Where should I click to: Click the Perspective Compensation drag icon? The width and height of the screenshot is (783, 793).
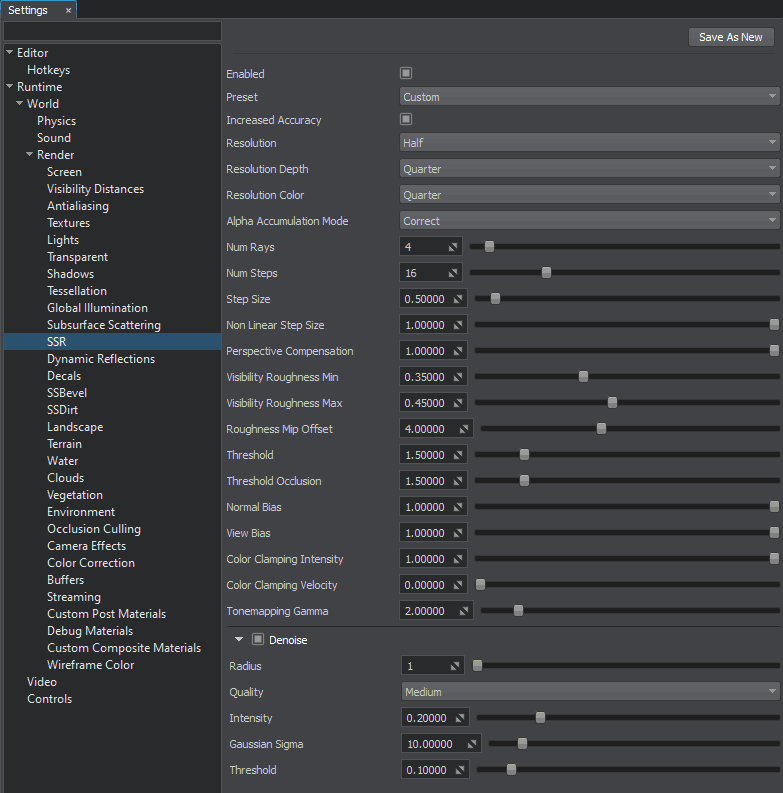pos(458,351)
